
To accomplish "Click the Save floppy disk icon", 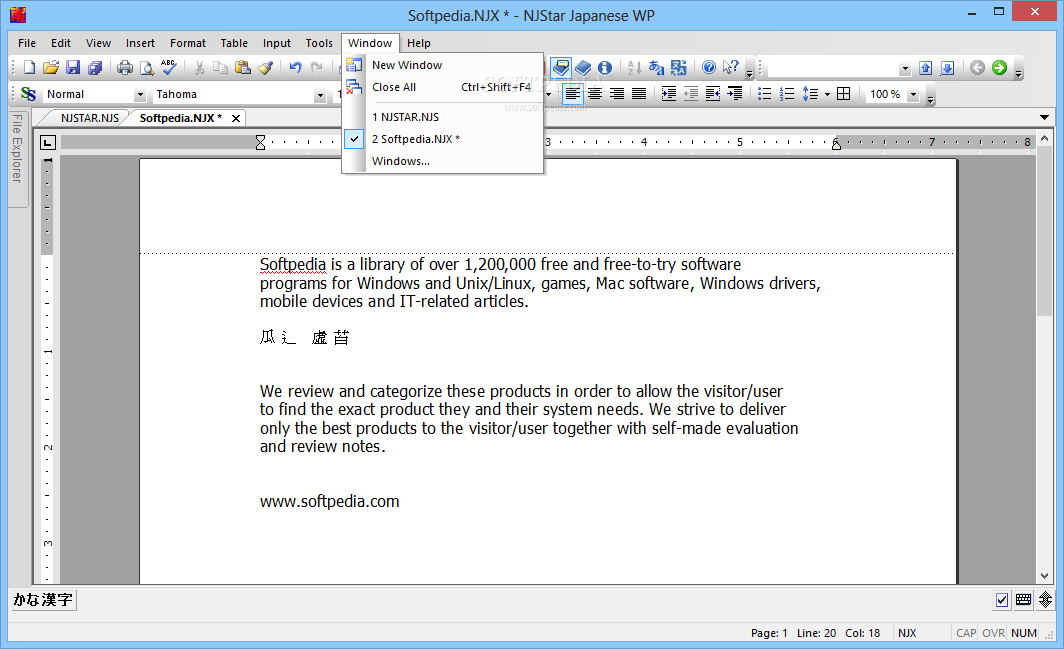I will (x=73, y=67).
